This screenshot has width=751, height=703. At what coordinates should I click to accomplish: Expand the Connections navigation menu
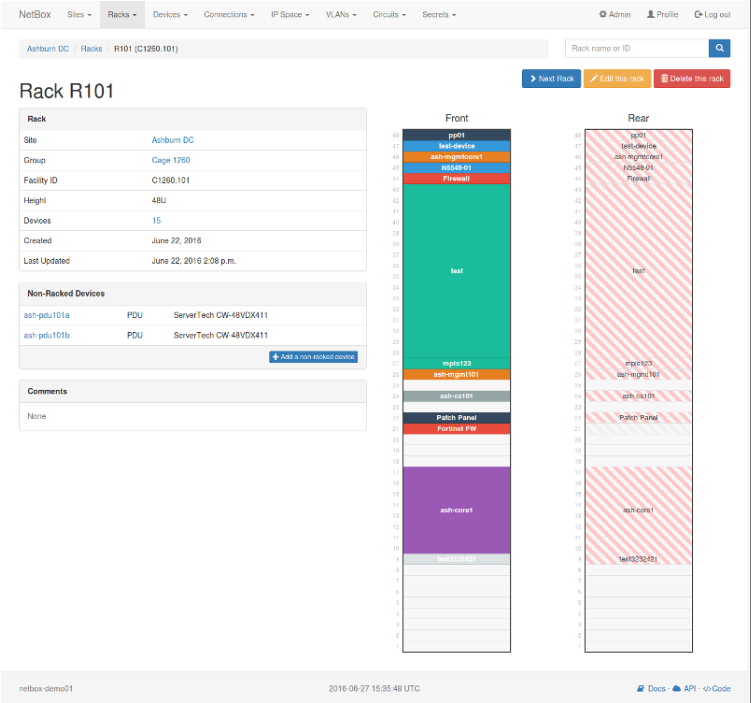[x=229, y=14]
